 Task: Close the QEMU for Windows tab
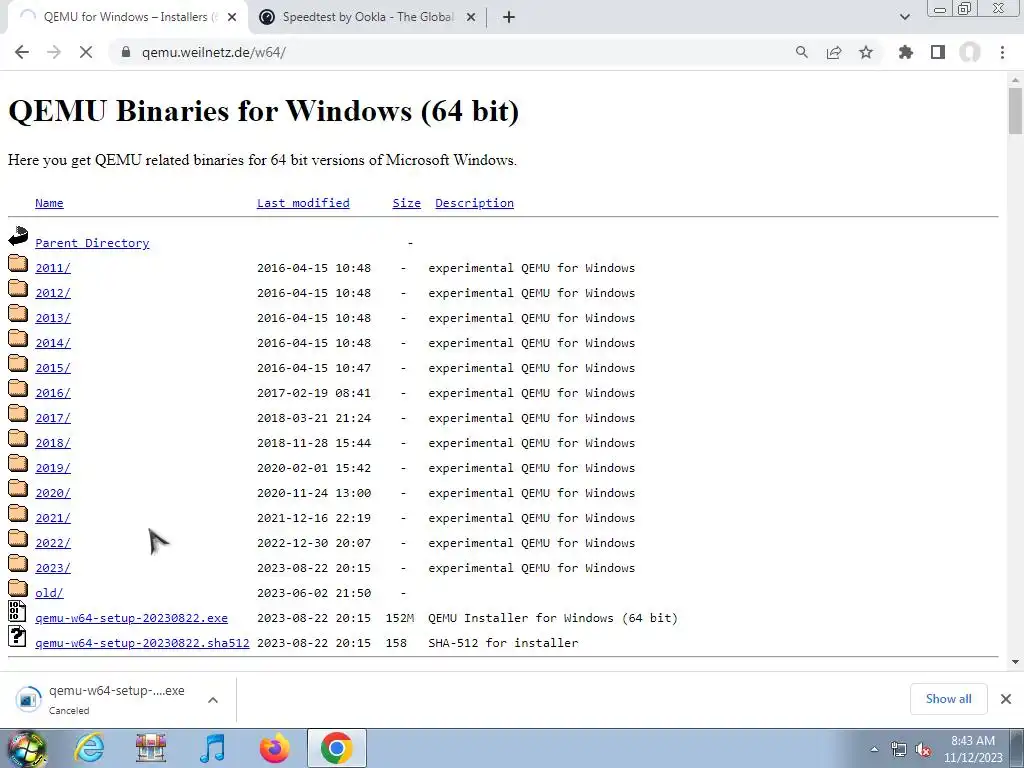pyautogui.click(x=232, y=18)
